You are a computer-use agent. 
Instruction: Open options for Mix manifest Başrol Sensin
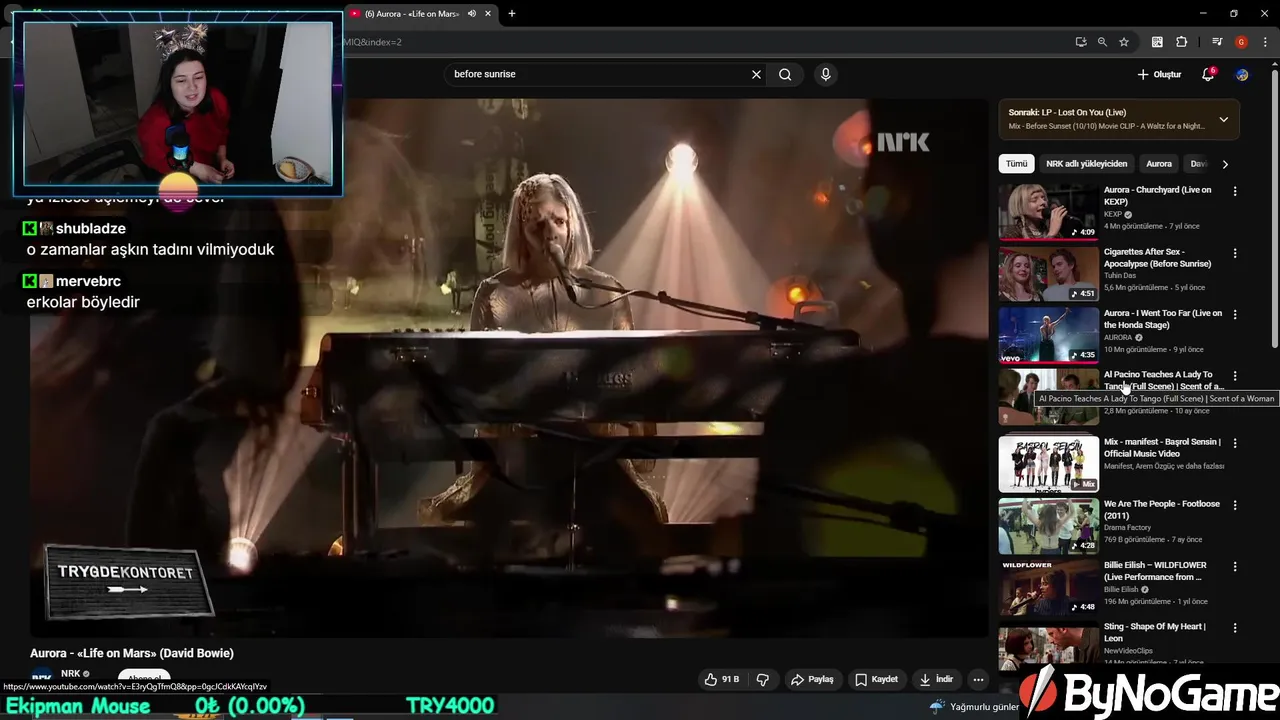pyautogui.click(x=1235, y=443)
